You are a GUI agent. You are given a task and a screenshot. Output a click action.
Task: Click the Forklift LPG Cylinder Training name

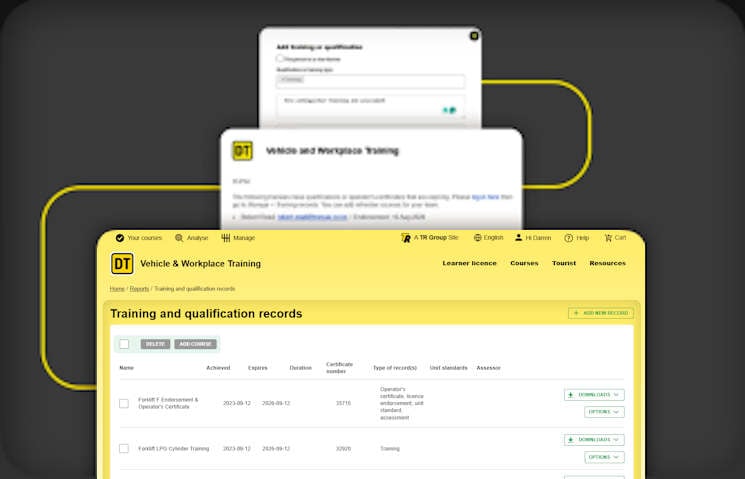click(x=173, y=449)
